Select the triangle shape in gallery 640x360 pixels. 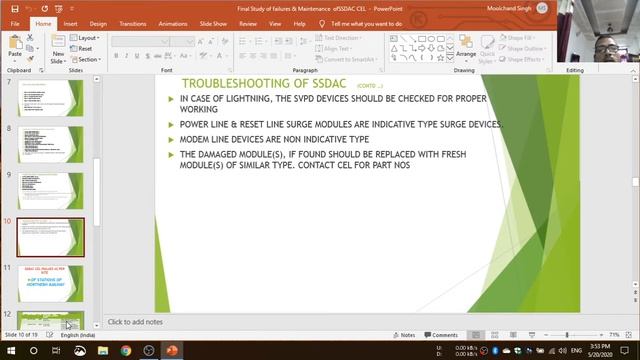394,49
